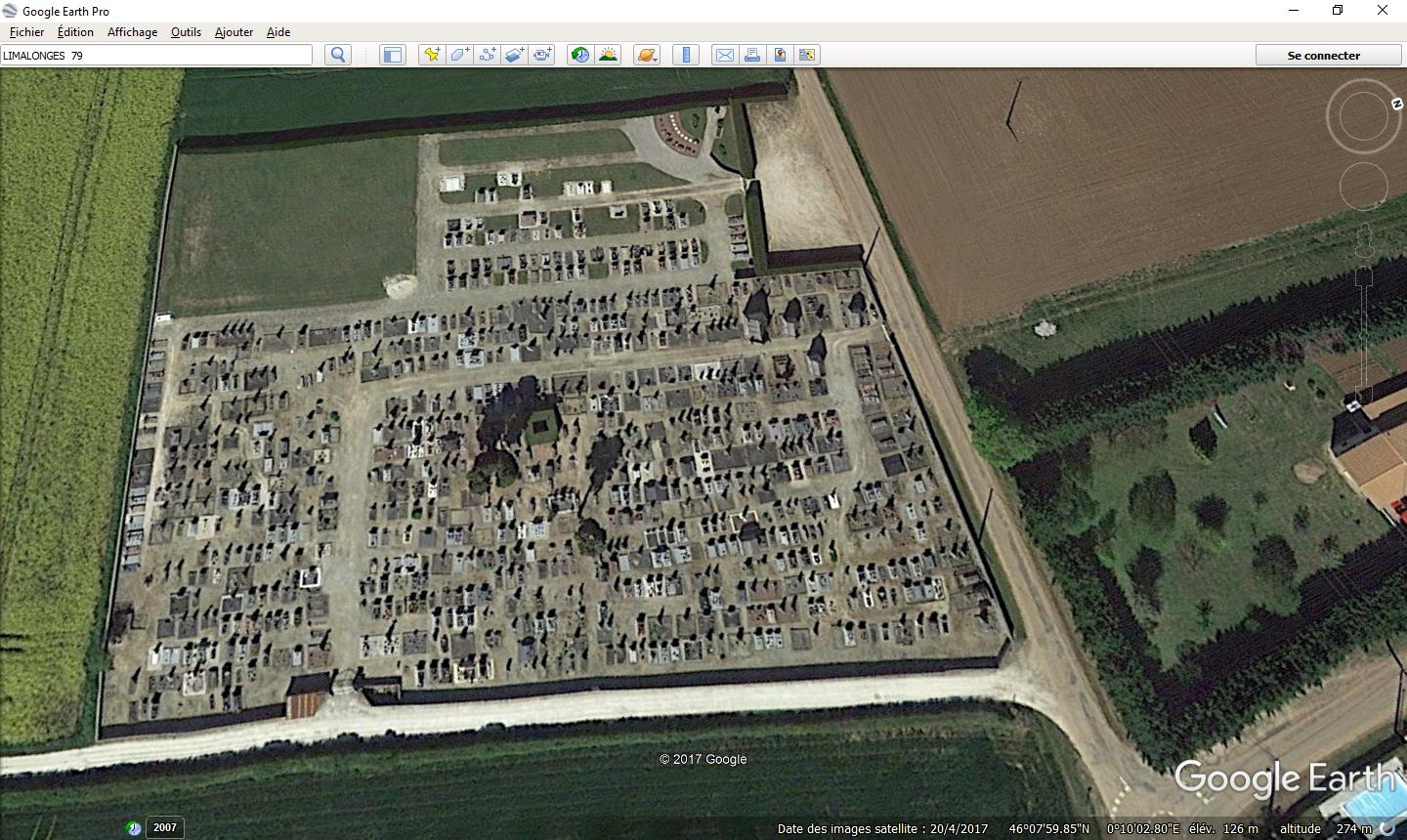Click the look-around compass ring

point(1363,116)
